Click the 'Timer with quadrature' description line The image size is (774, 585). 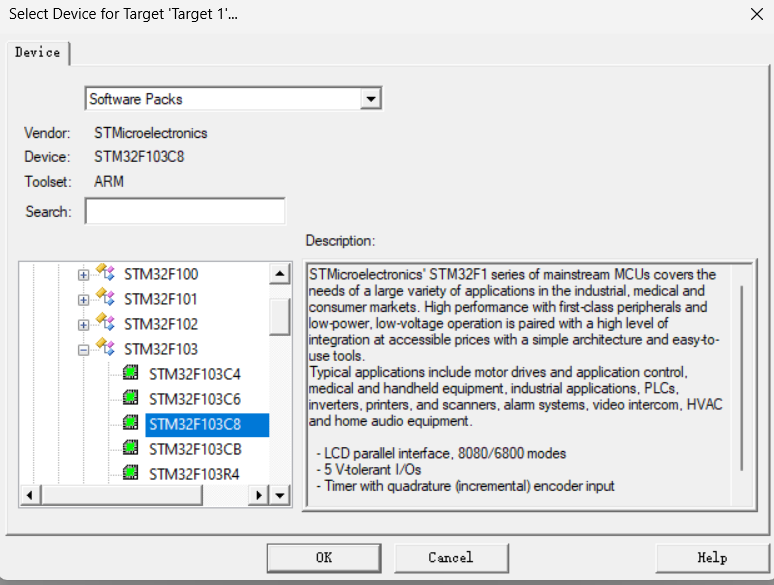point(465,486)
